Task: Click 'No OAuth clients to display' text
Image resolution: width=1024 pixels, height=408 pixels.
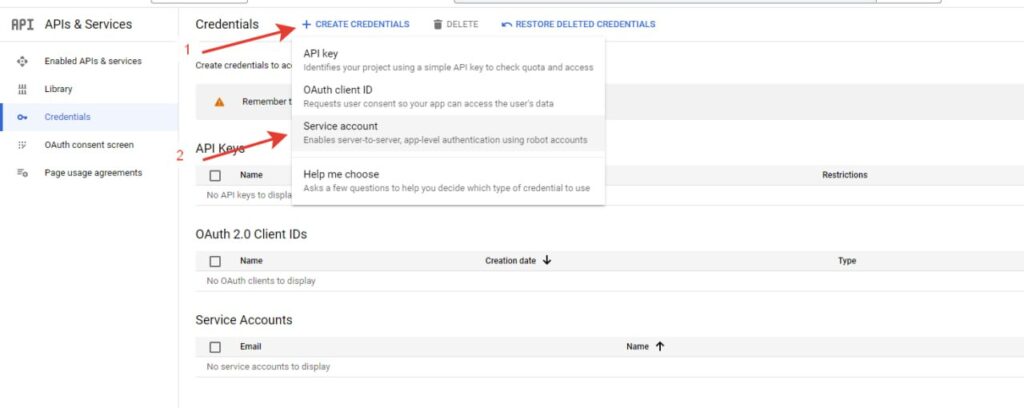Action: (x=261, y=281)
